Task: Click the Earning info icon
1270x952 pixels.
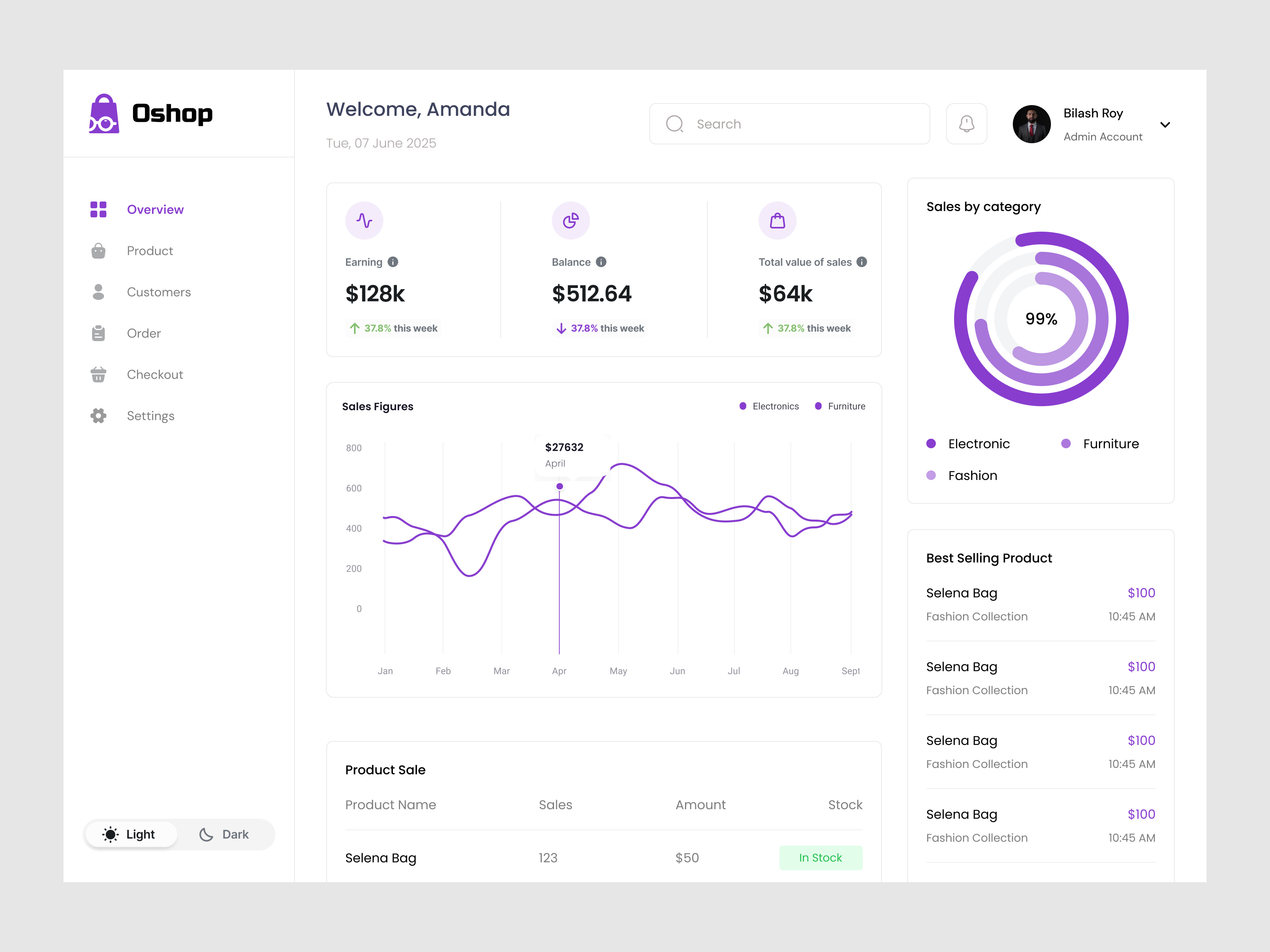Action: pyautogui.click(x=393, y=262)
